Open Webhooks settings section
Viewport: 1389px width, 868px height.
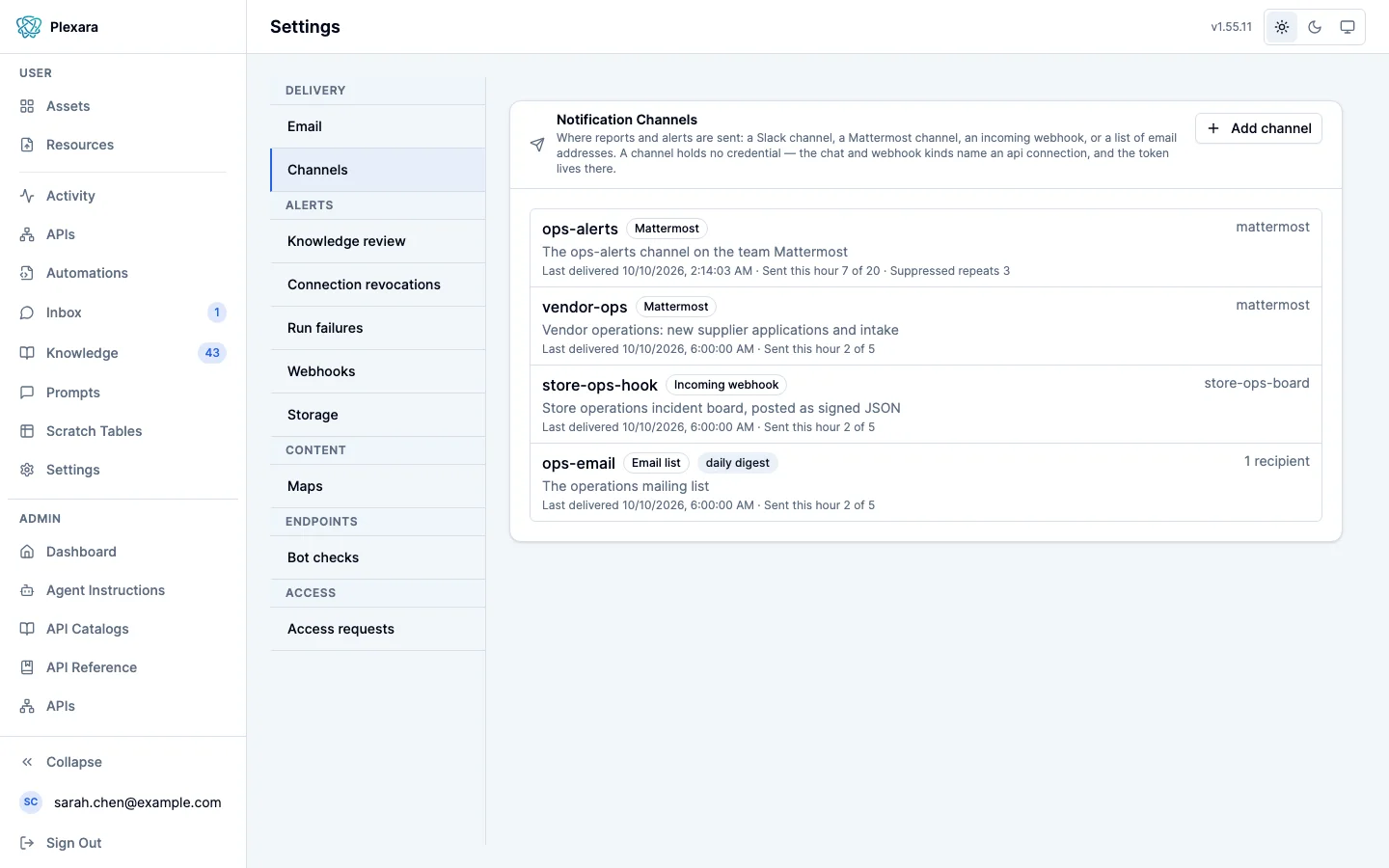tap(378, 371)
